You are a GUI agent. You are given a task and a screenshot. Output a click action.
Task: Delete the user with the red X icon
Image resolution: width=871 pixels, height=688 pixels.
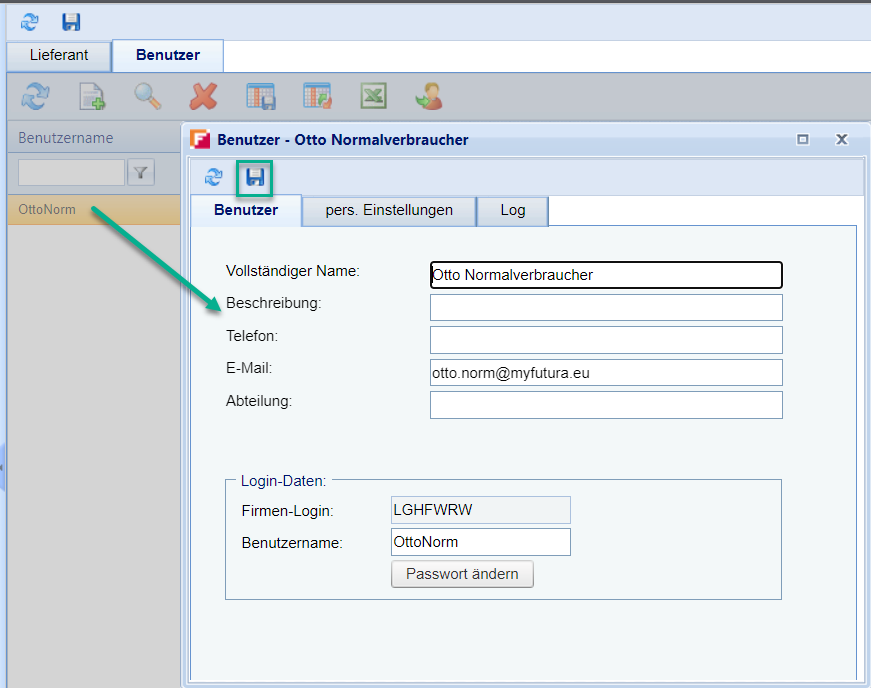coord(204,96)
